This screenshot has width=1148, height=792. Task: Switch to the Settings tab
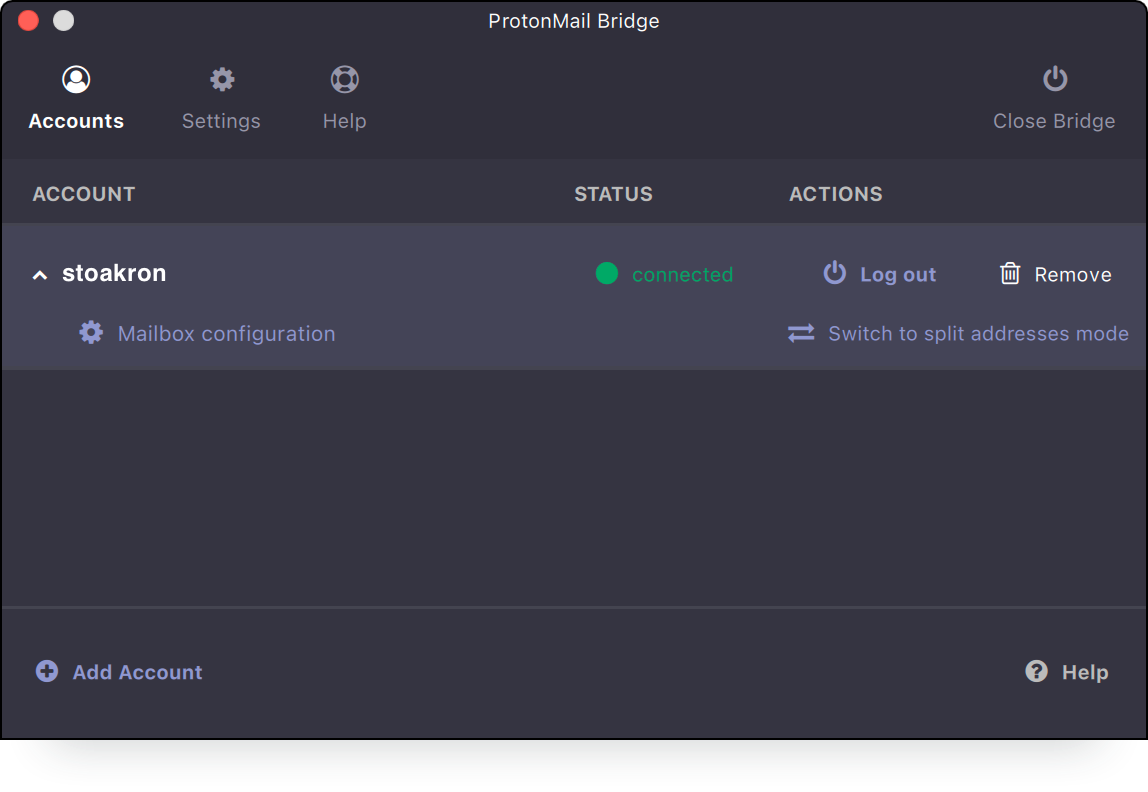pos(221,98)
